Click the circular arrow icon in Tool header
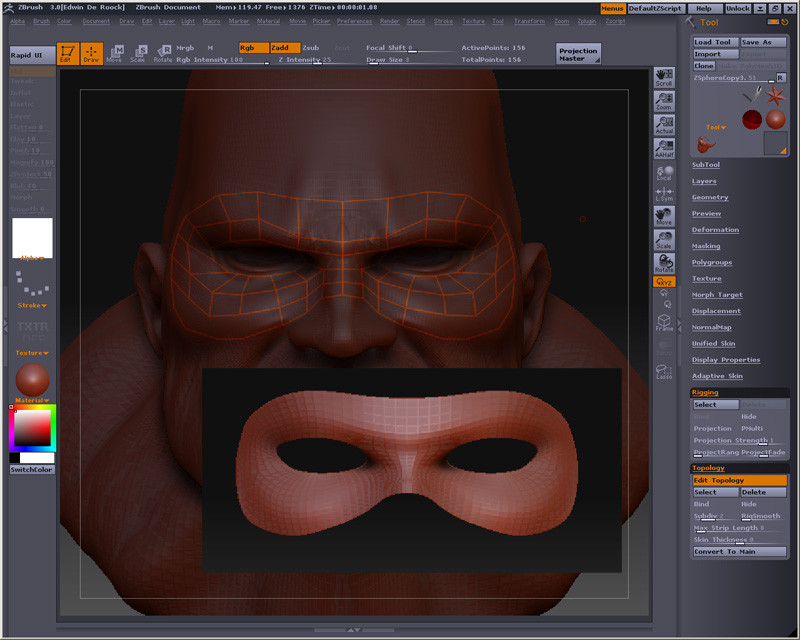The height and width of the screenshot is (640, 800). (785, 22)
